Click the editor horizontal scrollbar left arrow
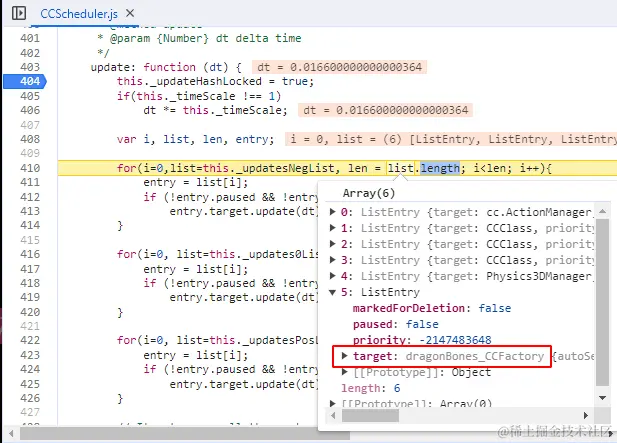Image resolution: width=617 pixels, height=443 pixels. 11,434
